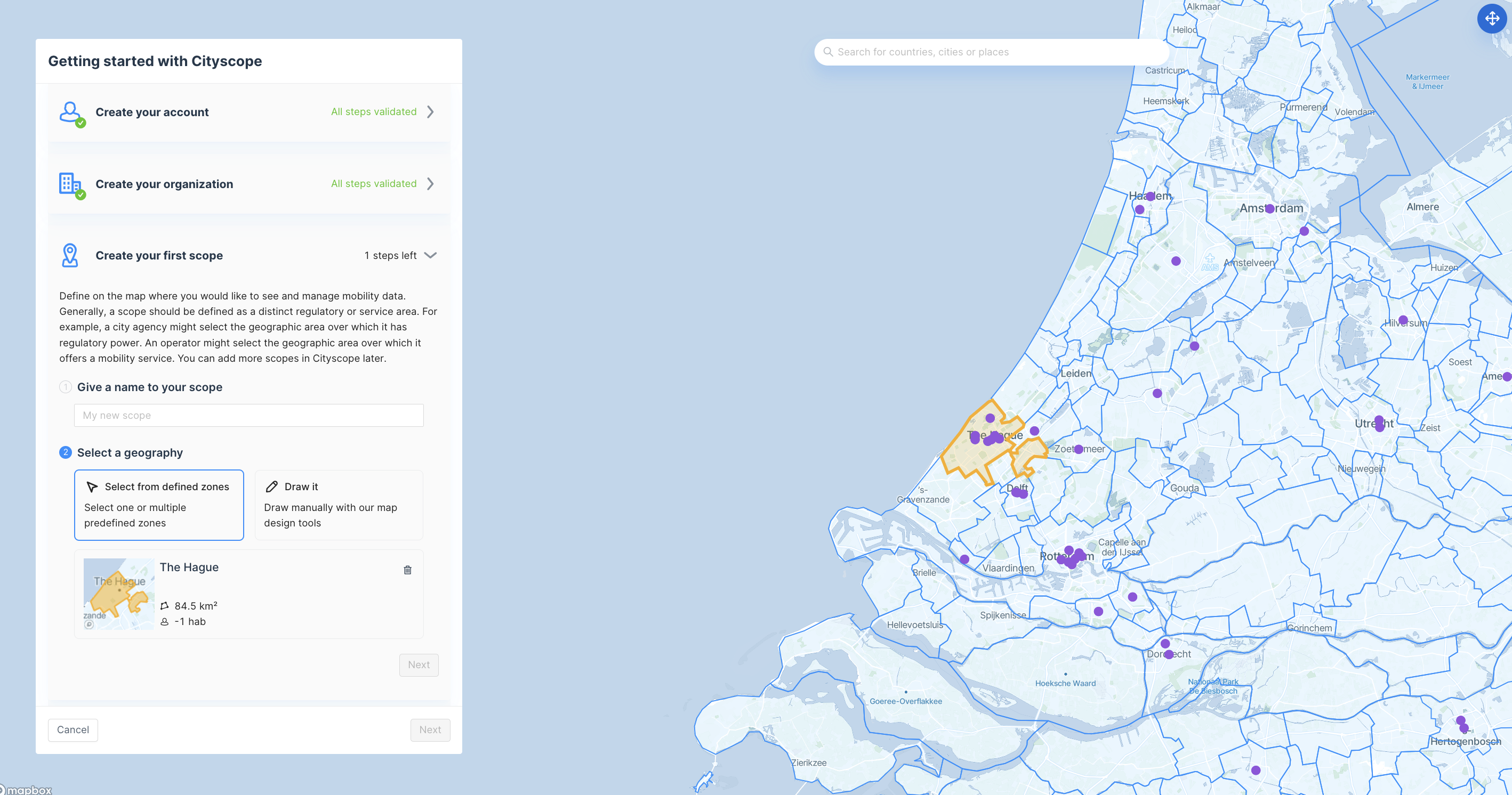Click the Cancel button

coord(73,729)
